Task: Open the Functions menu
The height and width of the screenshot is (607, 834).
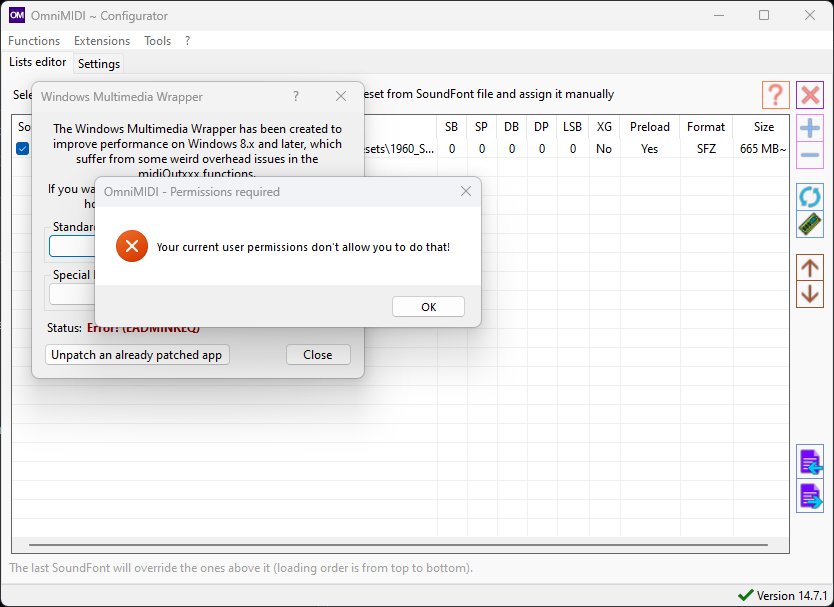Action: pos(33,41)
